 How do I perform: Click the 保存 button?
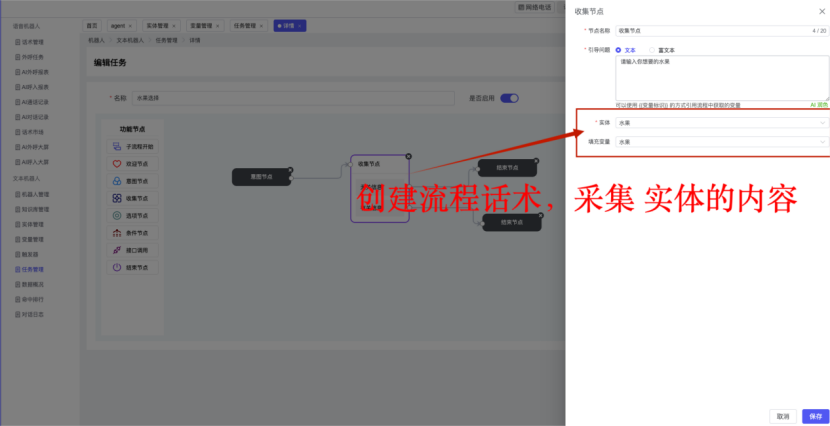point(815,416)
